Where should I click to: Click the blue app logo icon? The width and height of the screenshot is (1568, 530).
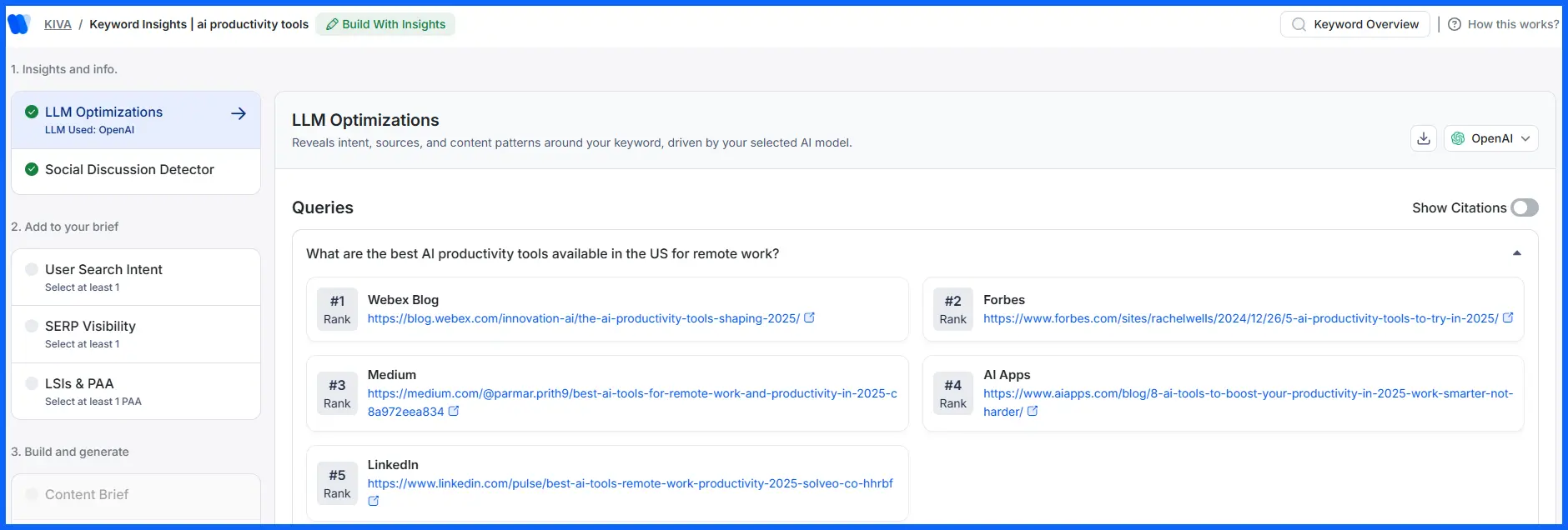click(x=18, y=24)
